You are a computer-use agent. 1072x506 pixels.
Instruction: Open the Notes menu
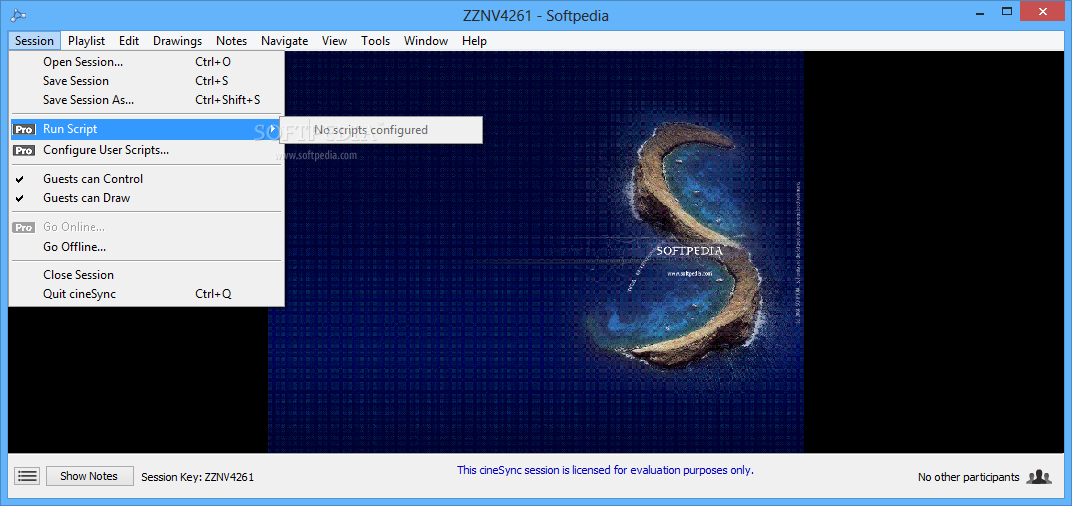click(x=232, y=41)
